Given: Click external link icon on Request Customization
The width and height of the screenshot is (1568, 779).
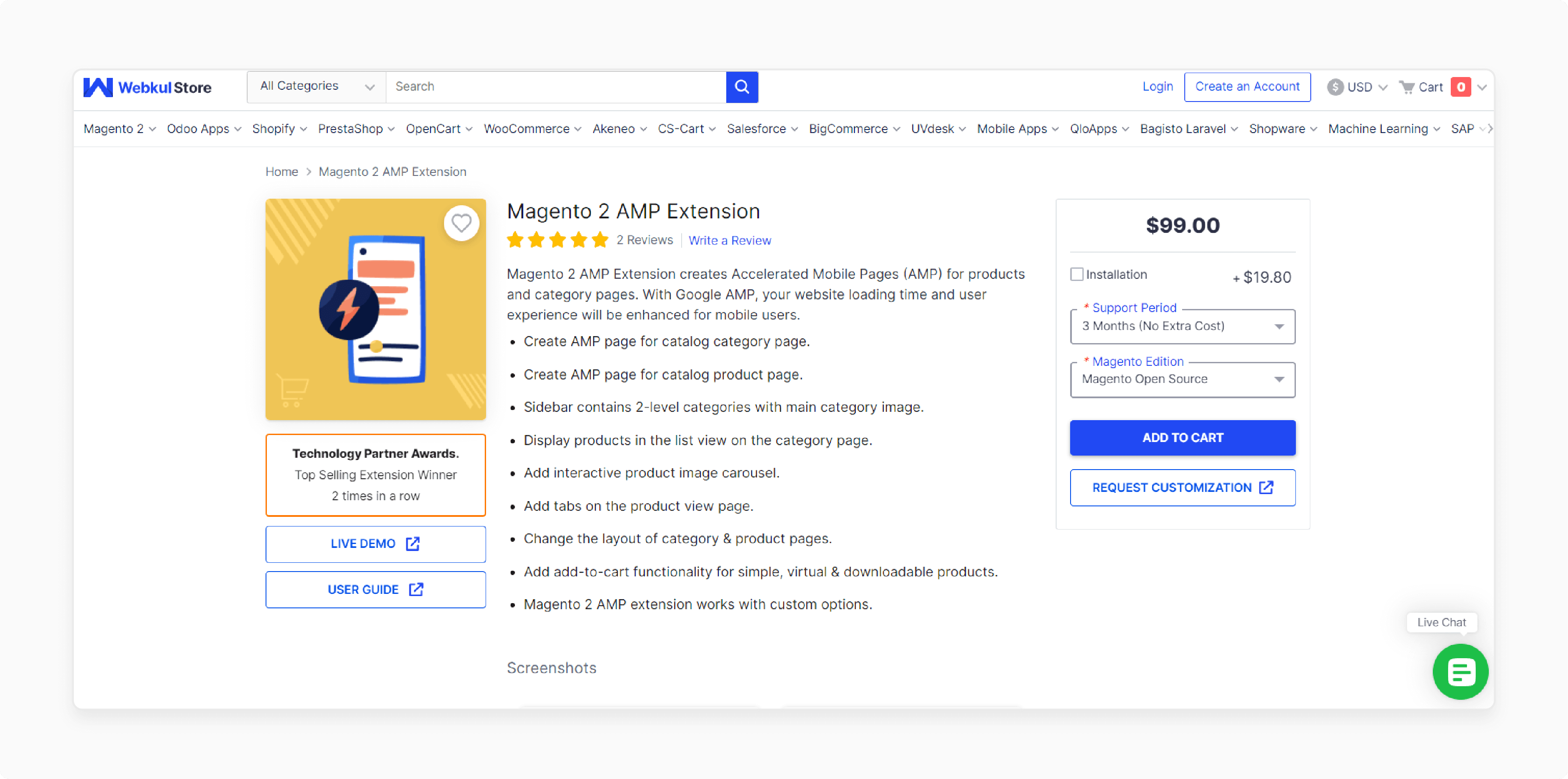Looking at the screenshot, I should [x=1266, y=487].
